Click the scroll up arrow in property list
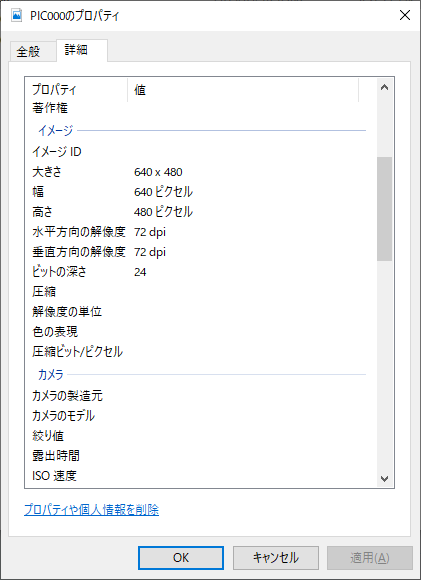 tap(384, 87)
